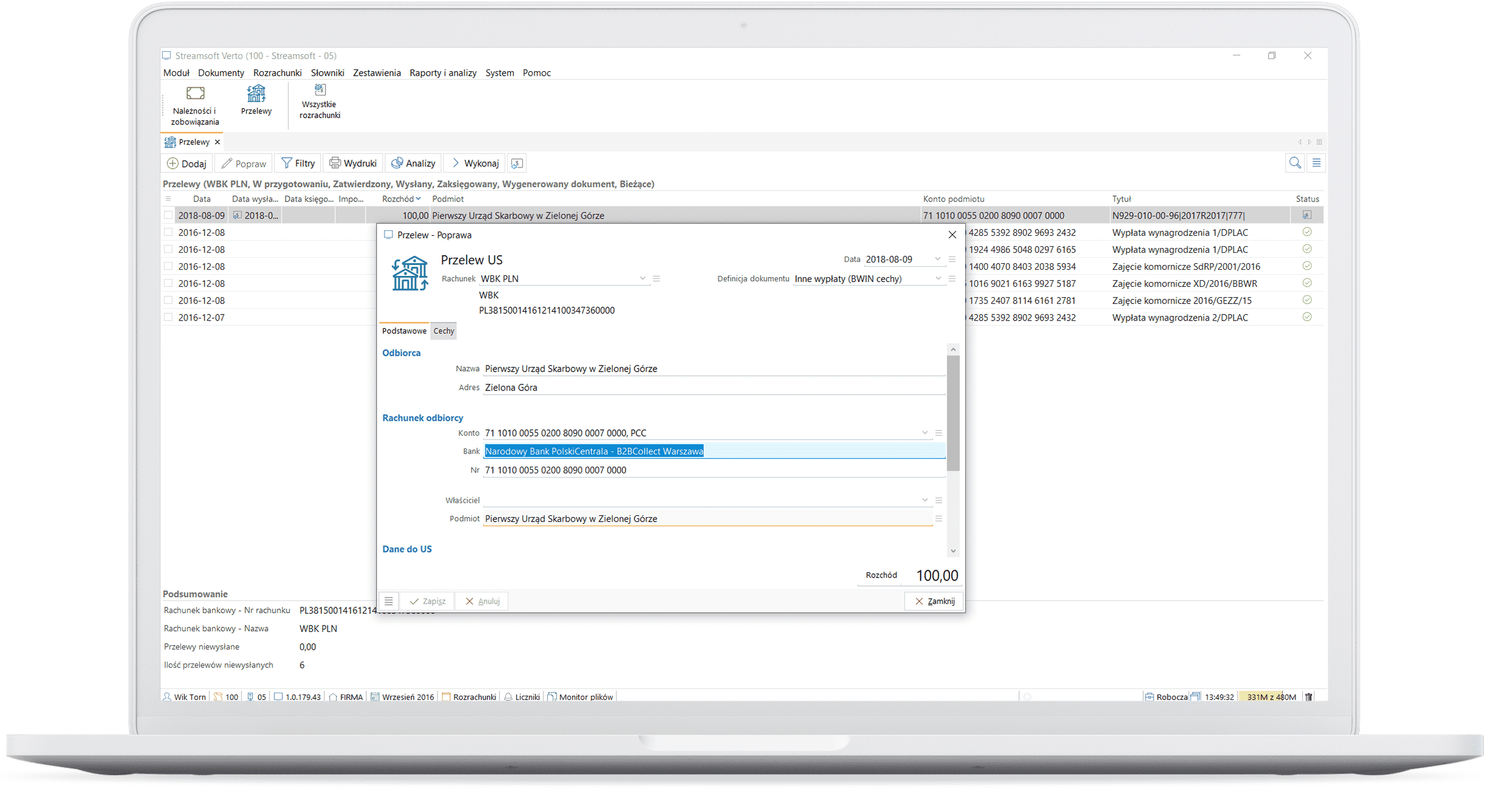Select checkbox for row 2018-08-09
This screenshot has width=1493, height=812.
[x=168, y=215]
